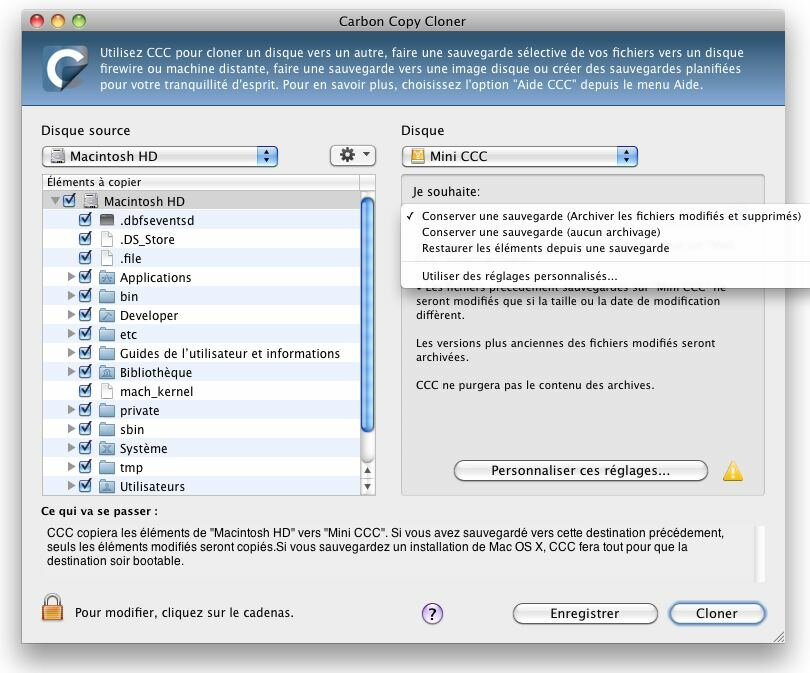Screen dimensions: 810x673
Task: Expand the tmp folder
Action: coord(71,467)
